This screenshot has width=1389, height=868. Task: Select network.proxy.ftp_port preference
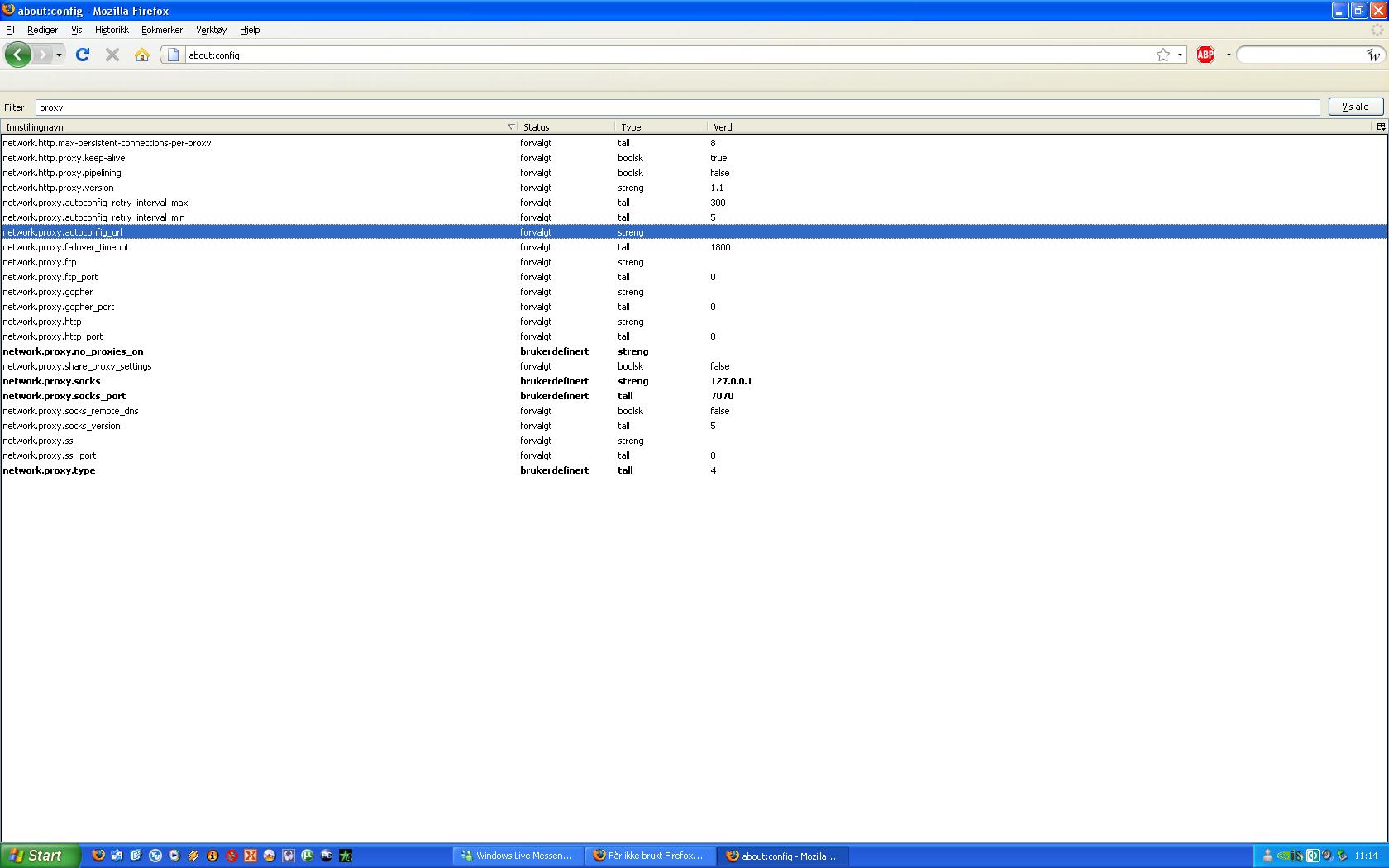pyautogui.click(x=694, y=277)
